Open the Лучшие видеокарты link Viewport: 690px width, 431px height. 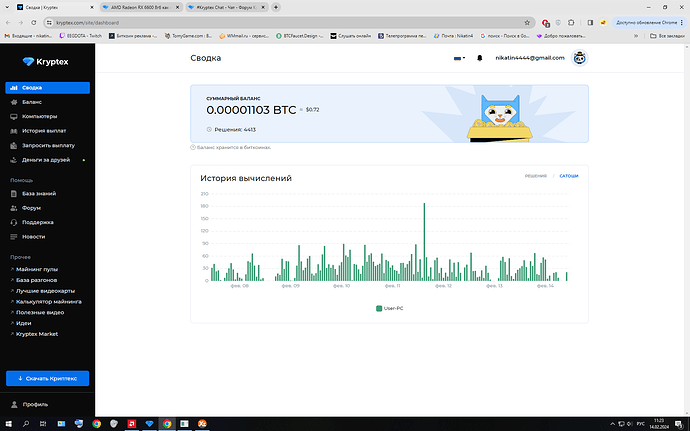(43, 291)
